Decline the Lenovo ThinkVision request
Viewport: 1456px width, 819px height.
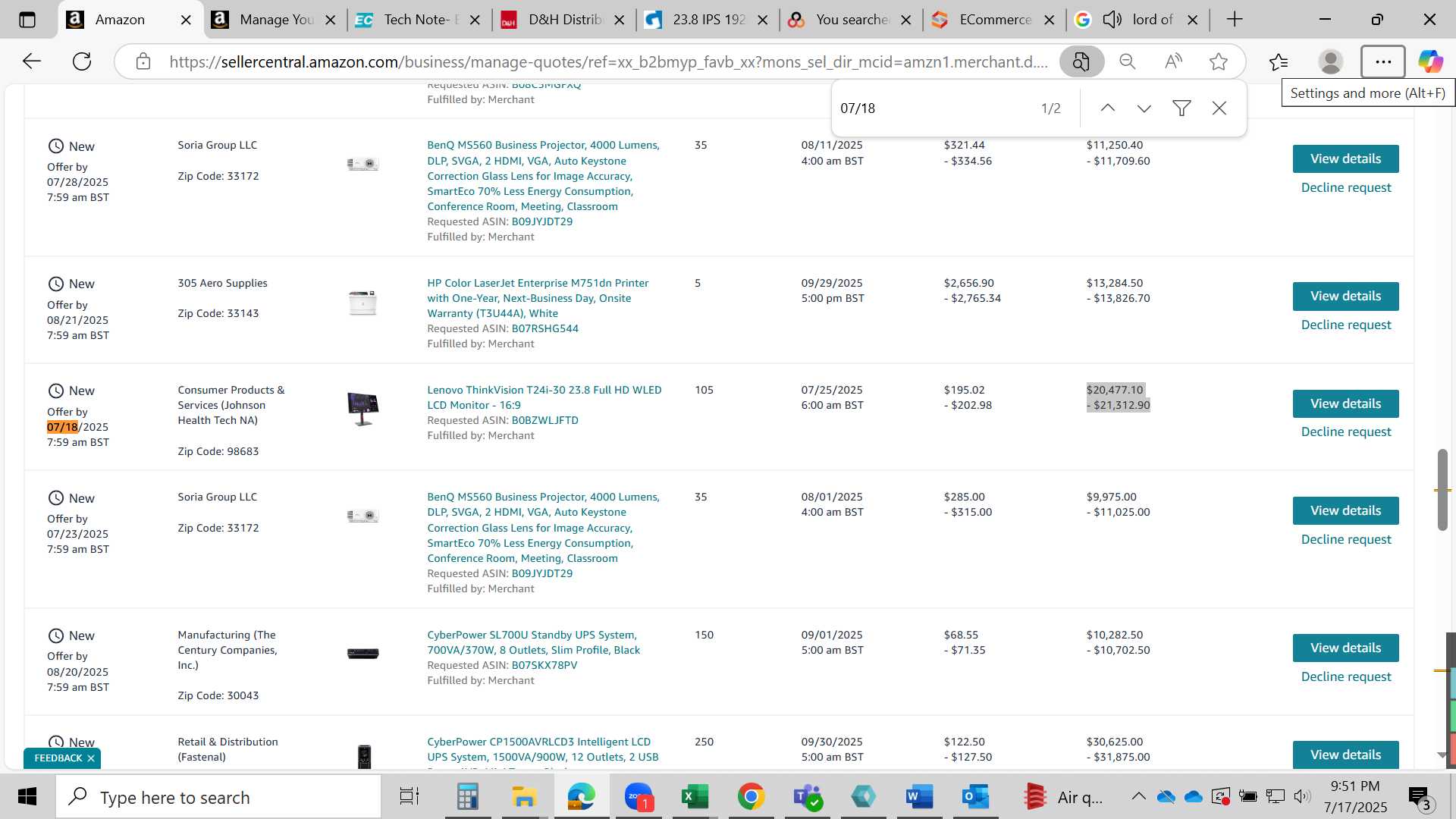click(1345, 431)
